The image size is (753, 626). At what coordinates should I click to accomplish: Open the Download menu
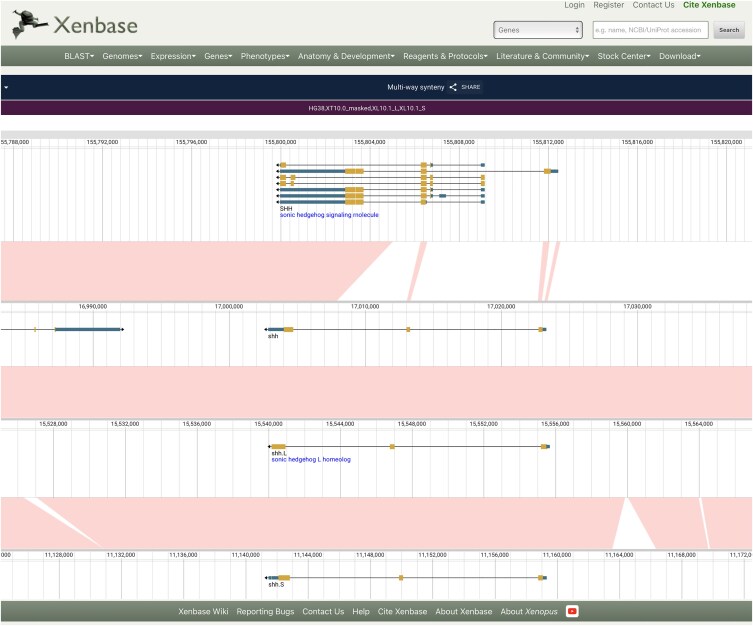pos(679,56)
